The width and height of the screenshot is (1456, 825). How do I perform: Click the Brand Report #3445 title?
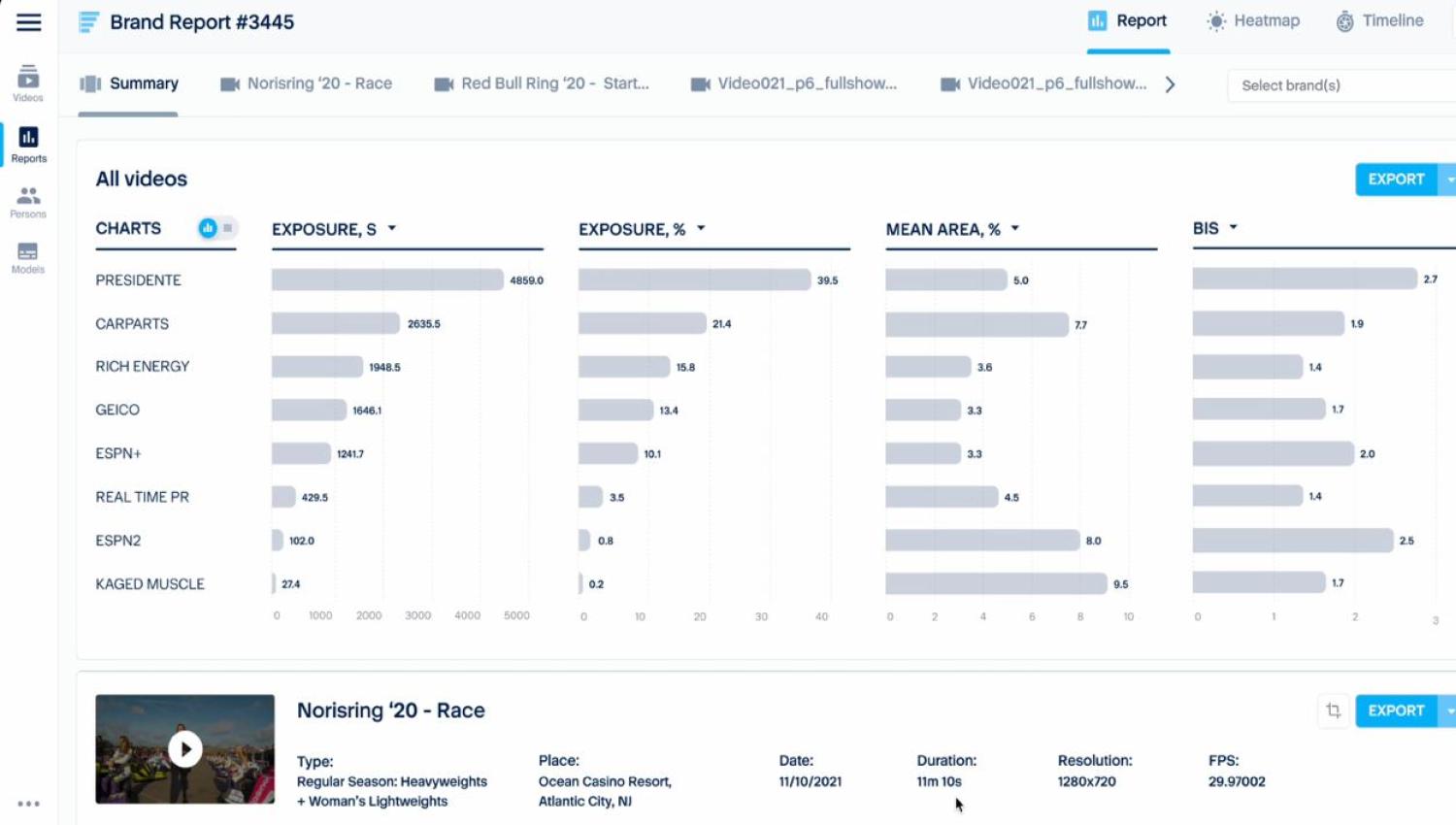pyautogui.click(x=202, y=22)
